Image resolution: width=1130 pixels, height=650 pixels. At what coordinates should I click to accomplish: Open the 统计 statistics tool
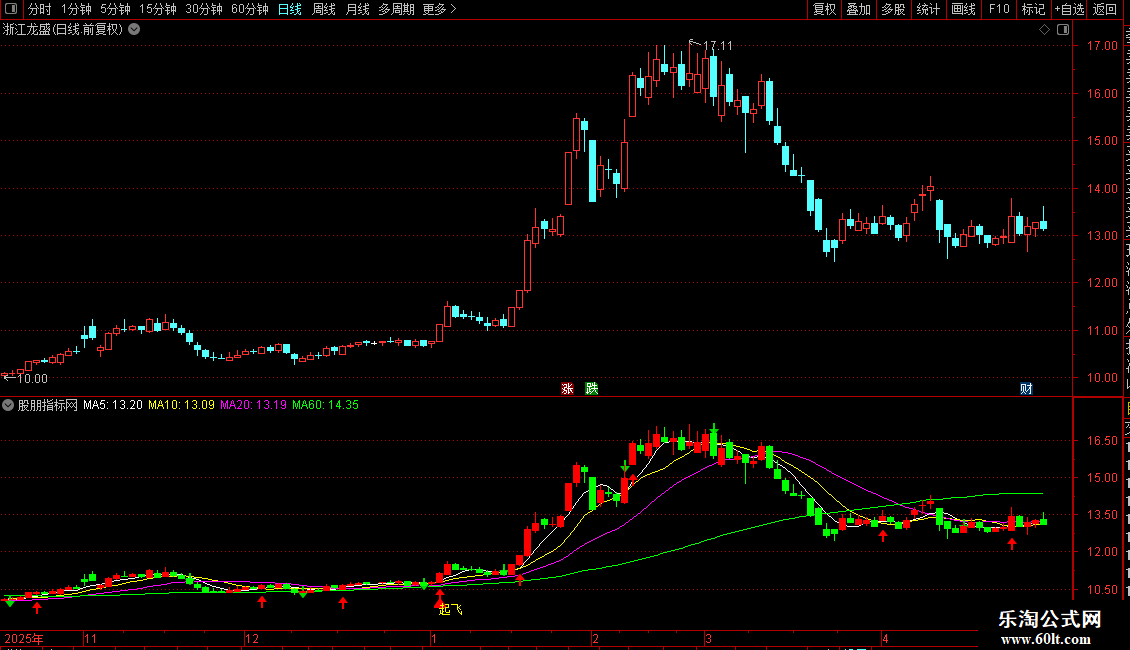[x=927, y=9]
